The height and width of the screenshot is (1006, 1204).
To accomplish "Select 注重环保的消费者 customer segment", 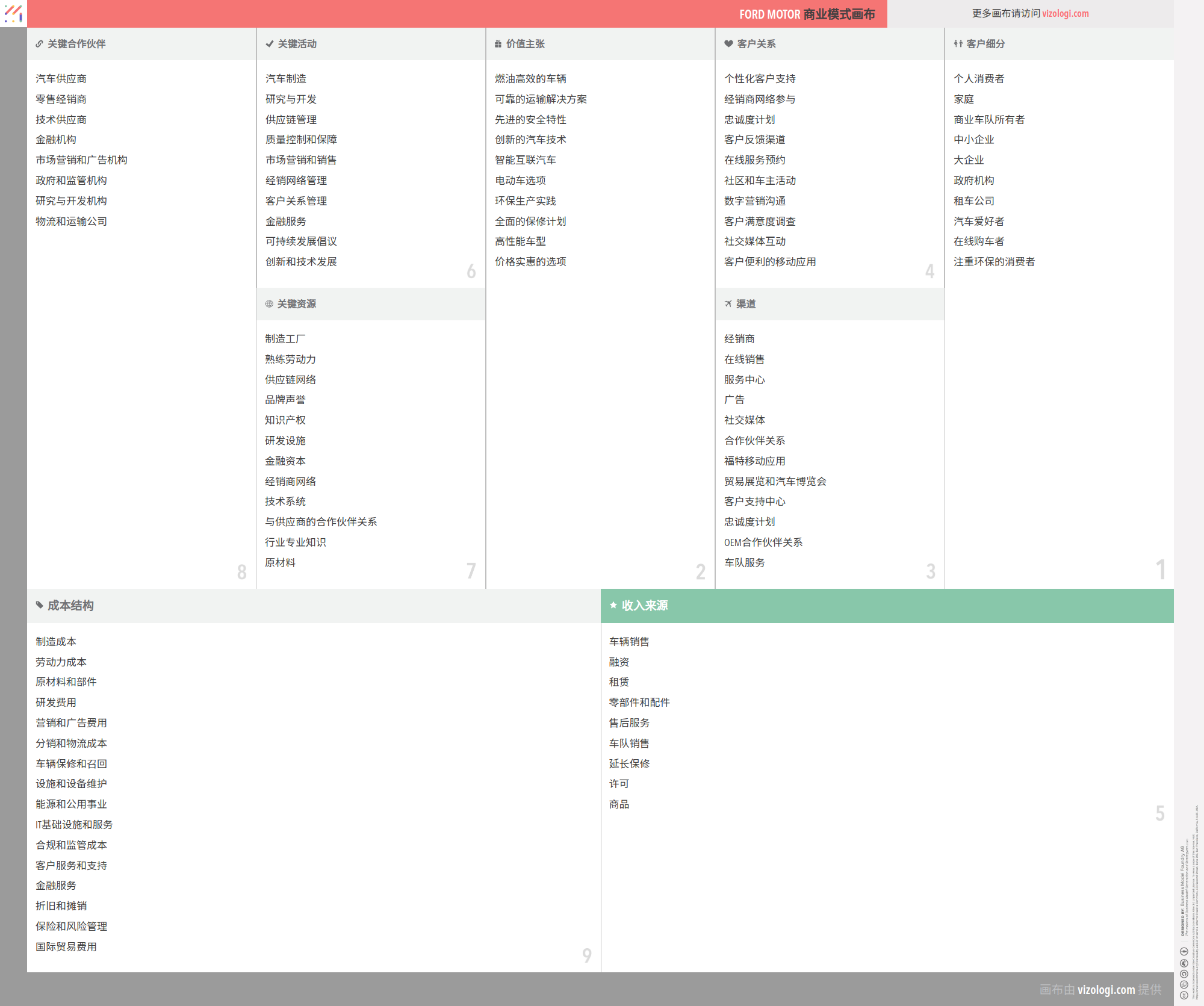I will [x=994, y=262].
